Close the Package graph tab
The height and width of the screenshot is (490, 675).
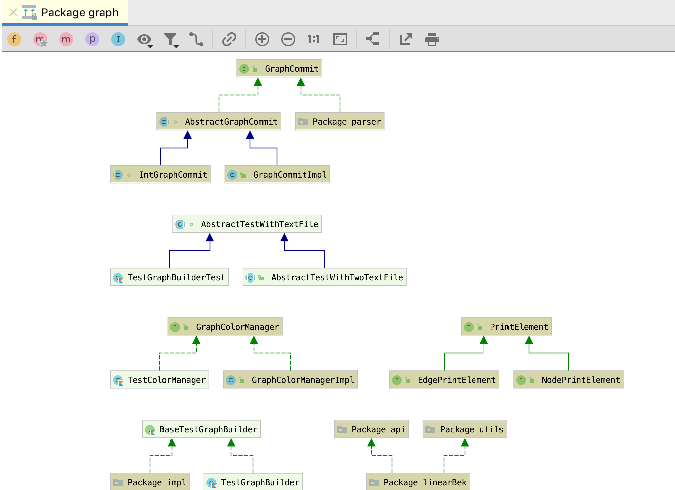(11, 13)
